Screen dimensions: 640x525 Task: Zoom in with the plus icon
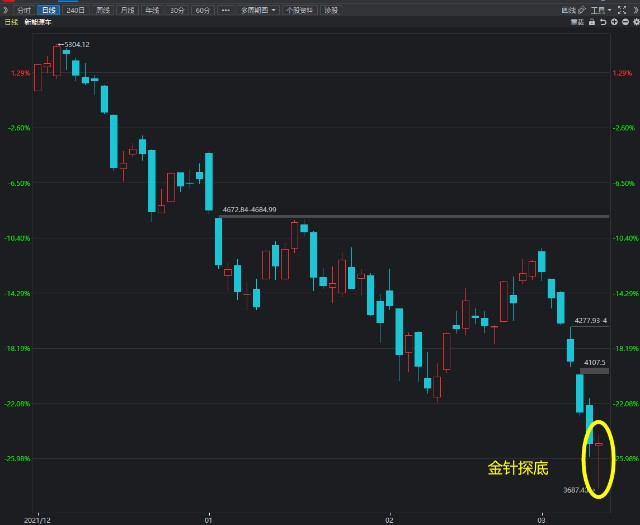point(614,22)
